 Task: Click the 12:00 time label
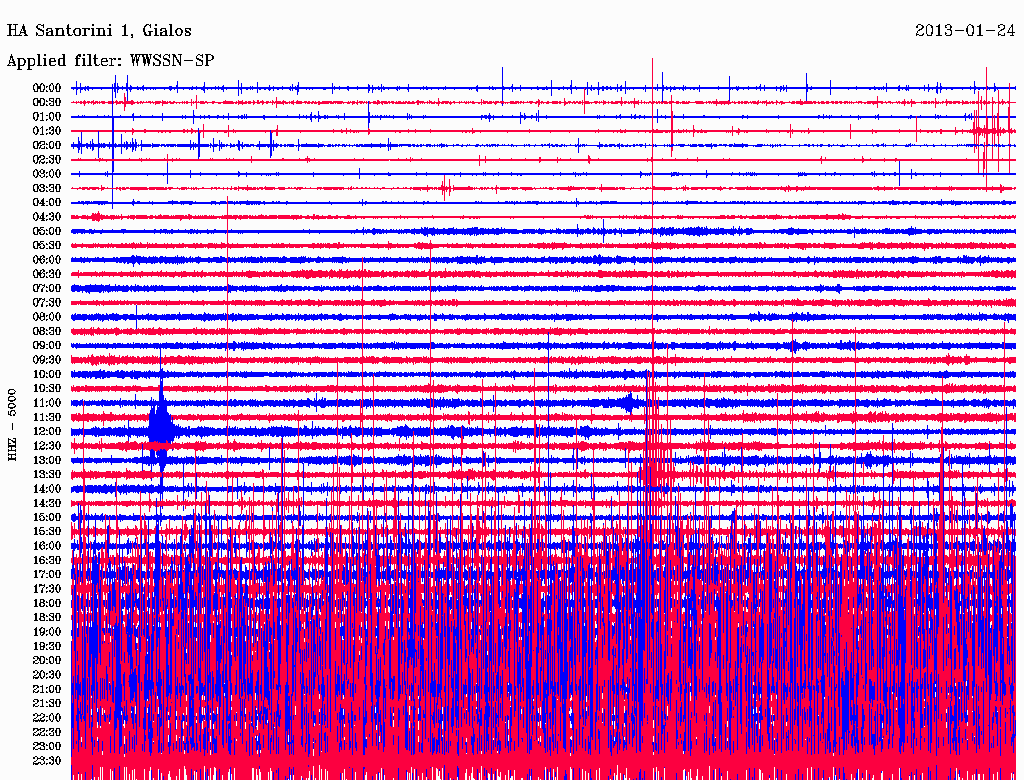47,432
